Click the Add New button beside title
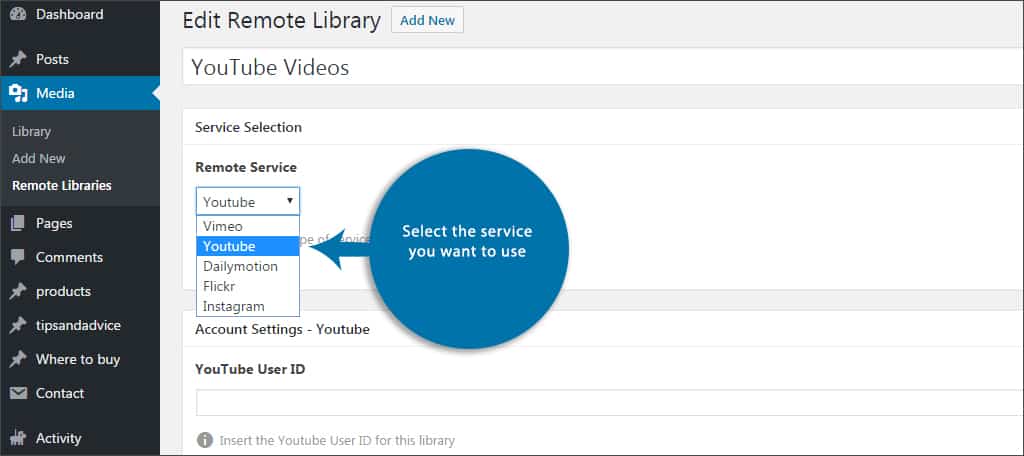This screenshot has height=456, width=1024. 427,20
